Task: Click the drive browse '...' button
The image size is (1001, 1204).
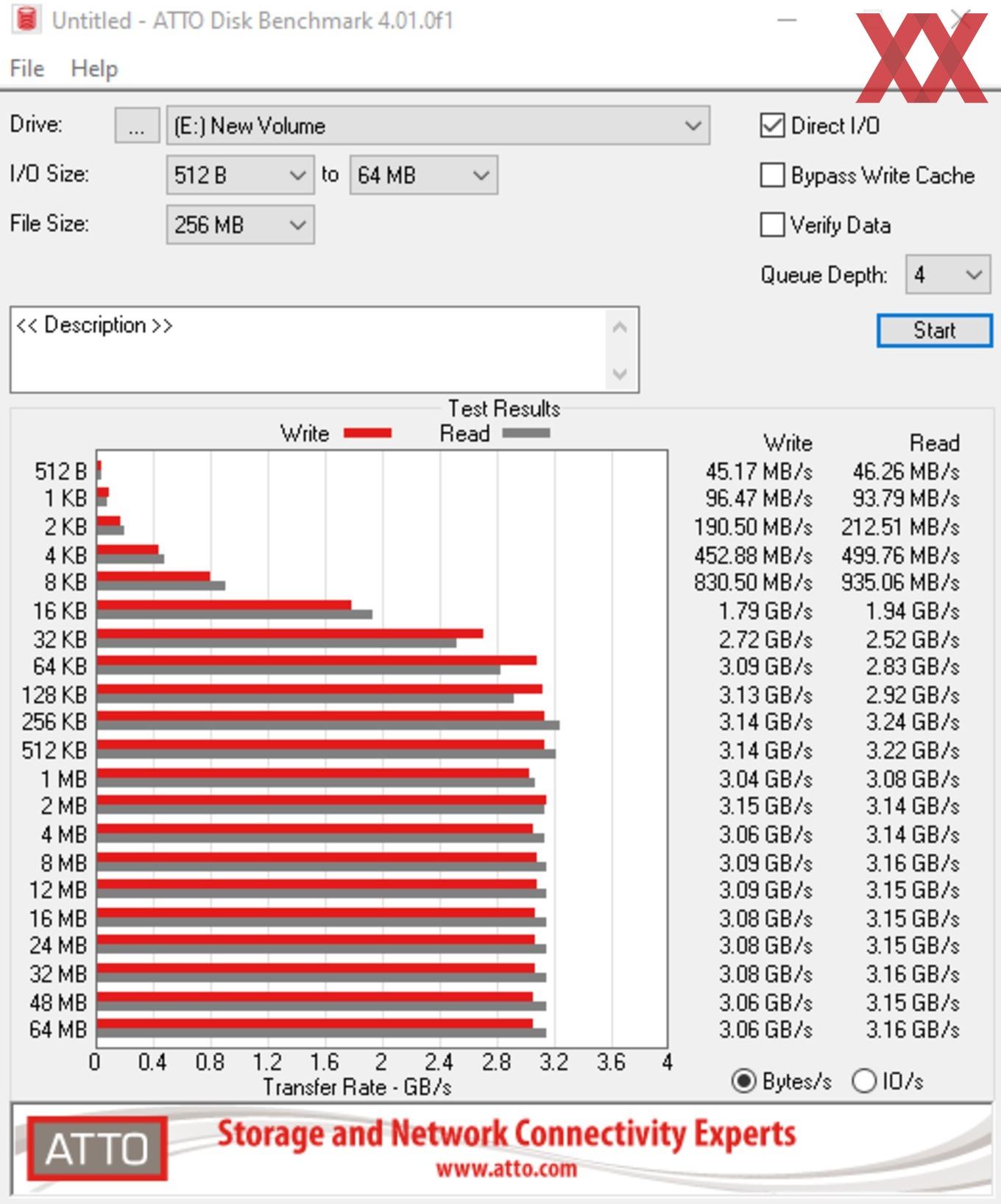Action: click(137, 126)
